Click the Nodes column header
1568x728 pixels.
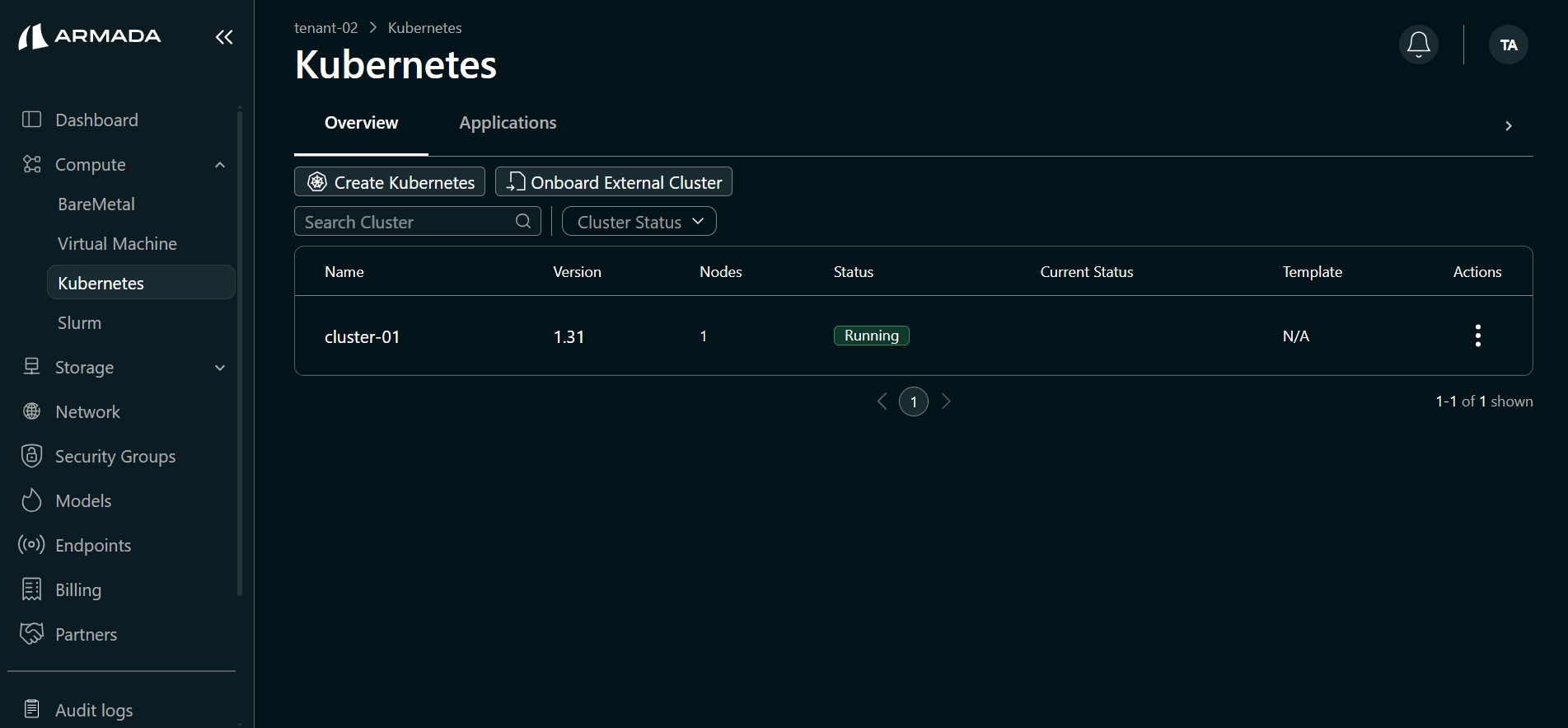click(x=721, y=271)
